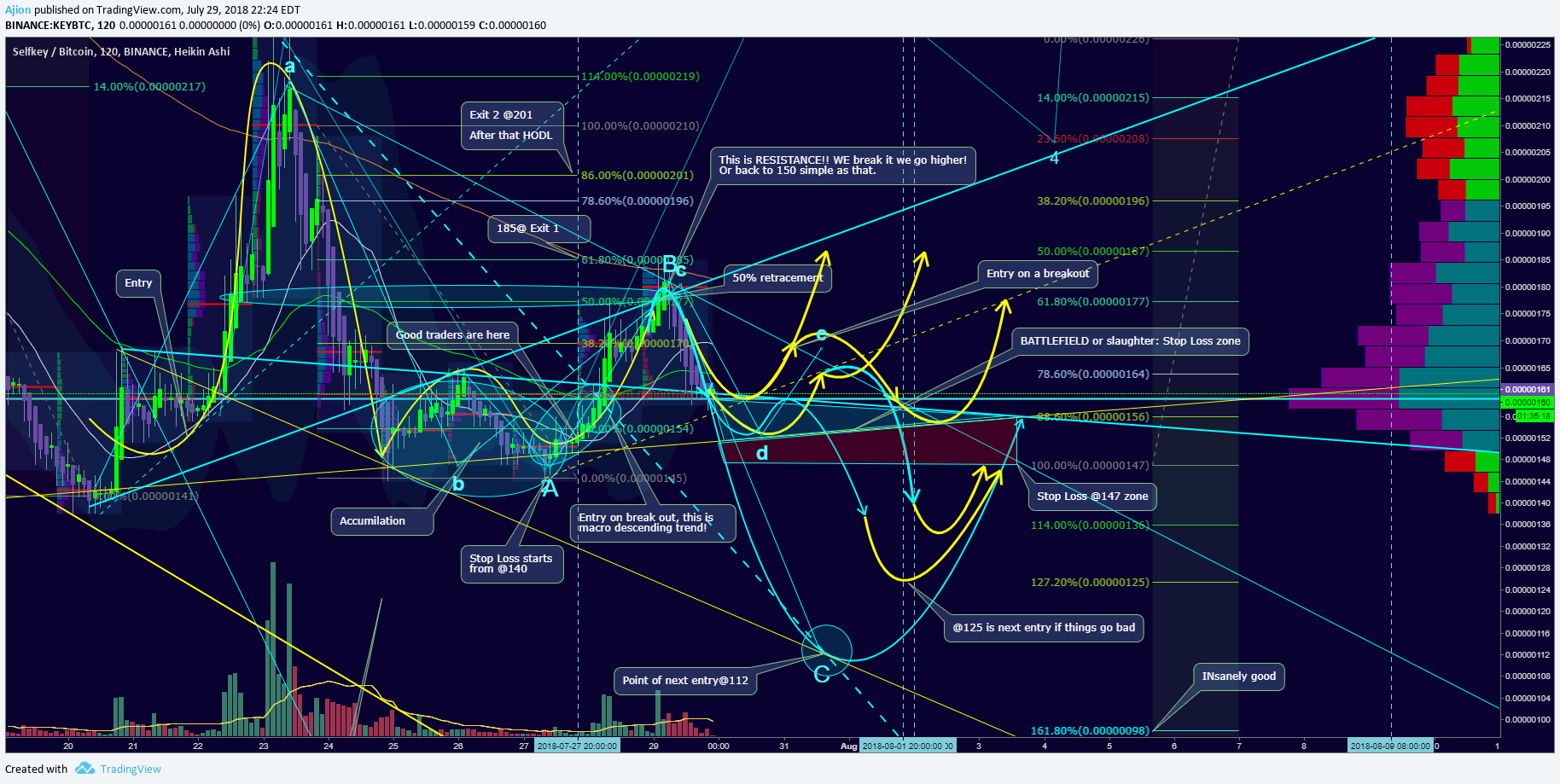The height and width of the screenshot is (784, 1560).
Task: Click the 61.80%(0.00000177) right Fibonacci label
Action: [1093, 302]
